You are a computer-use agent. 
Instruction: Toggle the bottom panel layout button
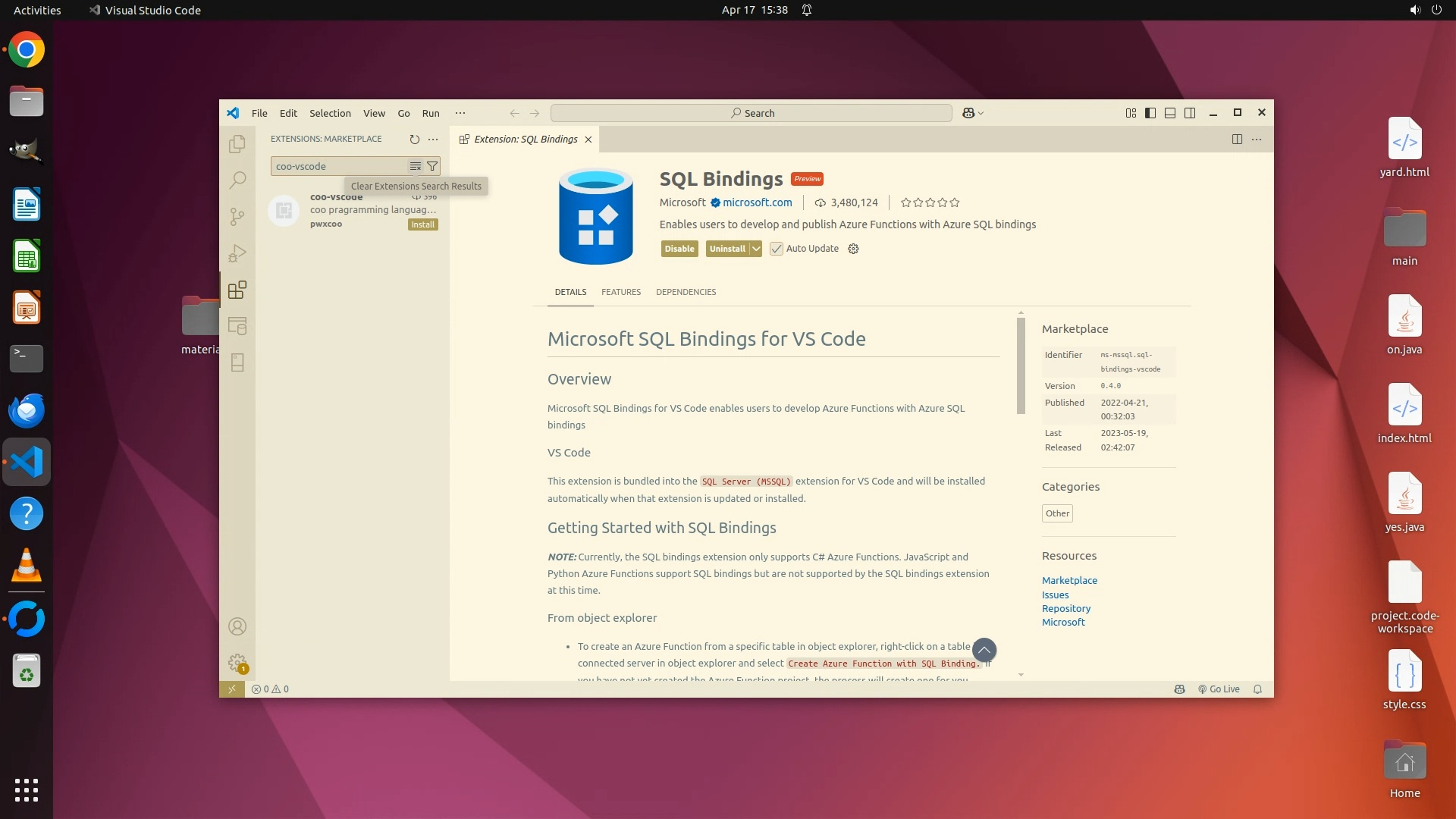coord(1170,113)
